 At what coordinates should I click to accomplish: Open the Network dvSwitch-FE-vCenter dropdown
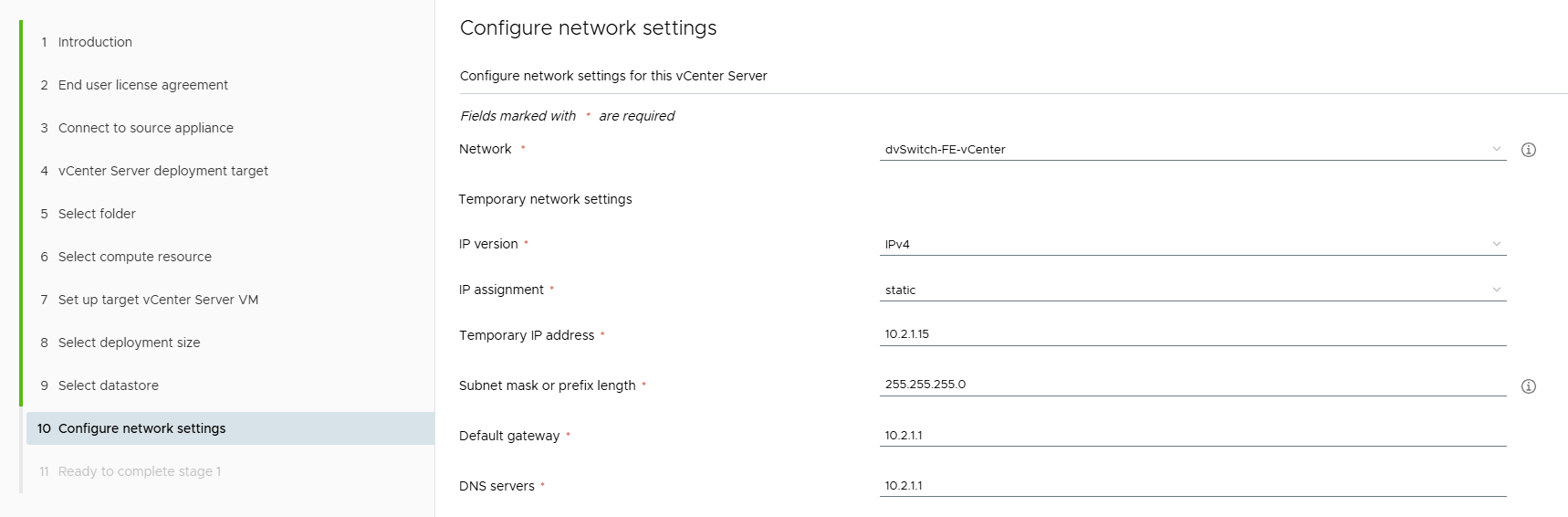tap(1192, 150)
